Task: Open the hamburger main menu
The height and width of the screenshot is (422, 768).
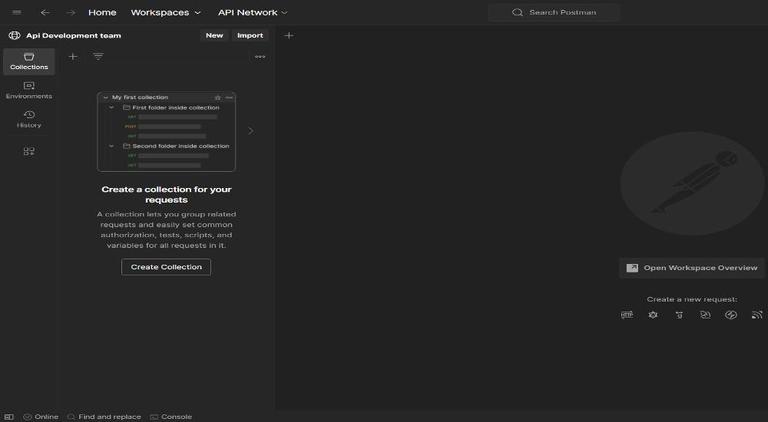Action: (x=17, y=12)
